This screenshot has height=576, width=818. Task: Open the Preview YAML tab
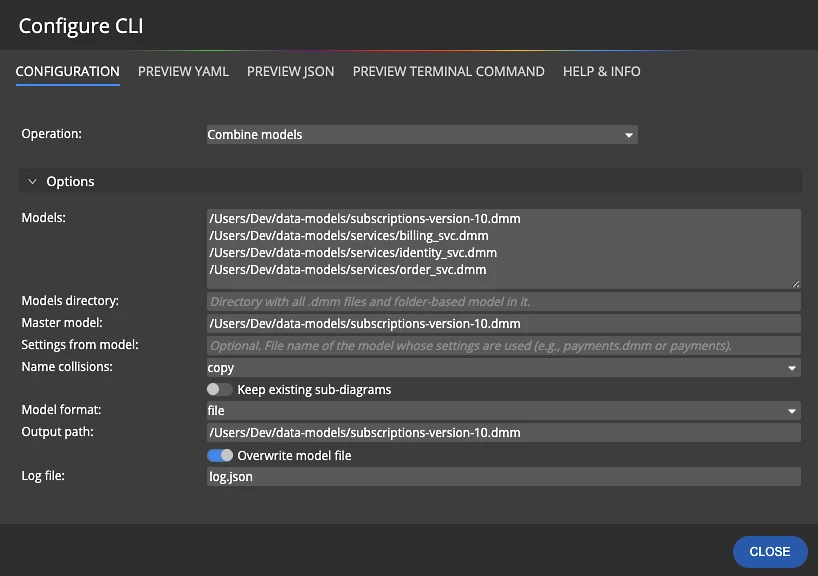coord(183,71)
